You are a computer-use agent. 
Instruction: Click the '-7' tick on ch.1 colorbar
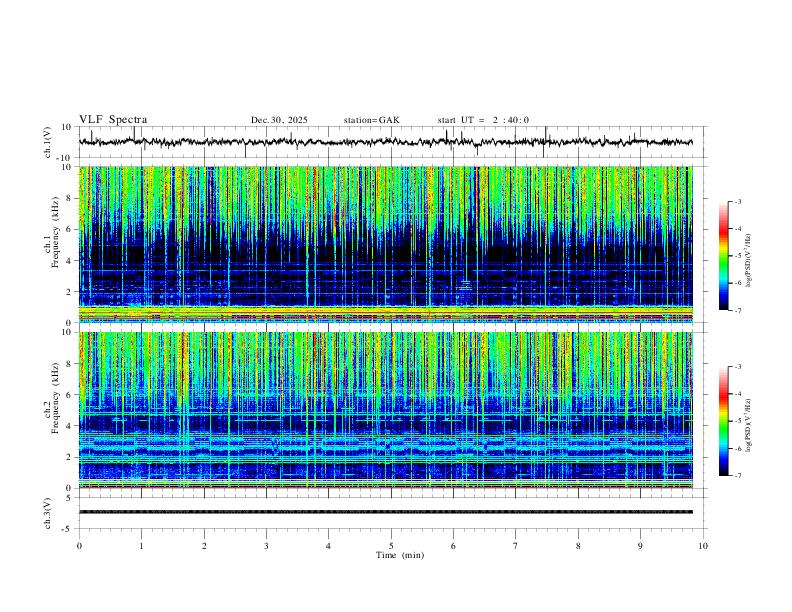pyautogui.click(x=737, y=311)
